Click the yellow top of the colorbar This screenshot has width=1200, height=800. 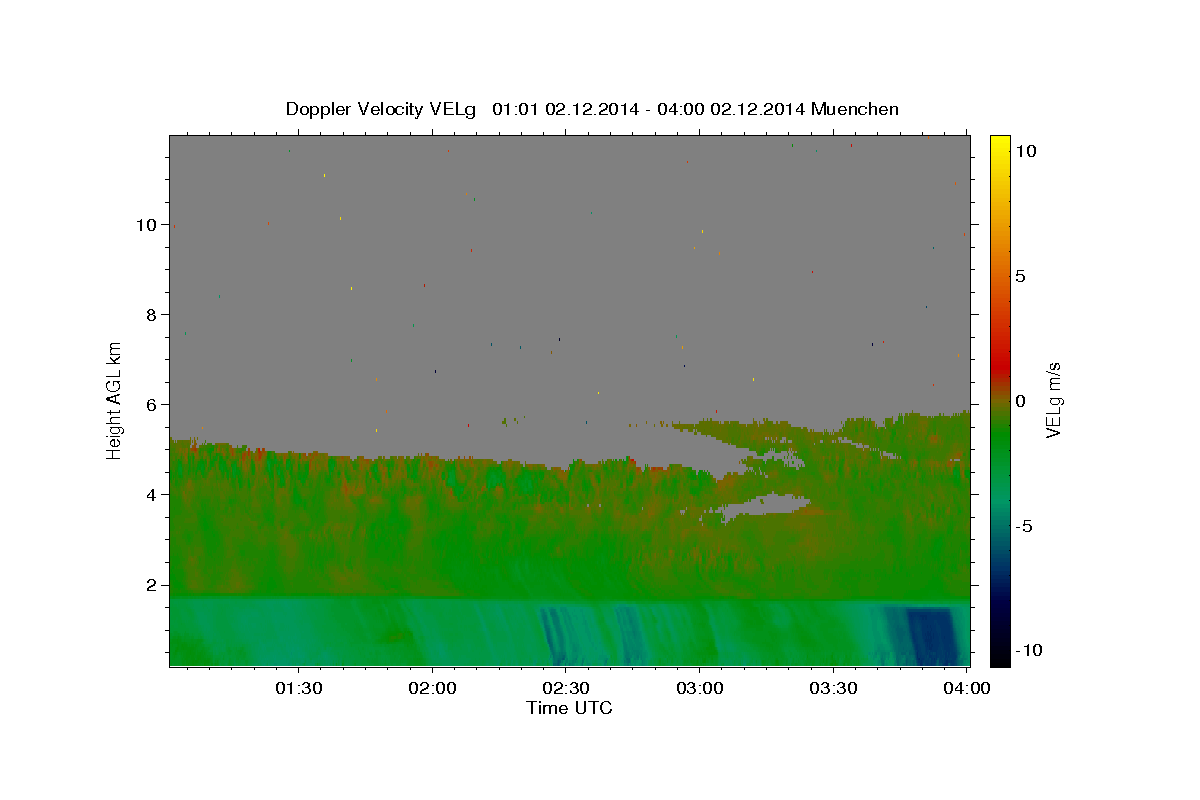pyautogui.click(x=1000, y=145)
